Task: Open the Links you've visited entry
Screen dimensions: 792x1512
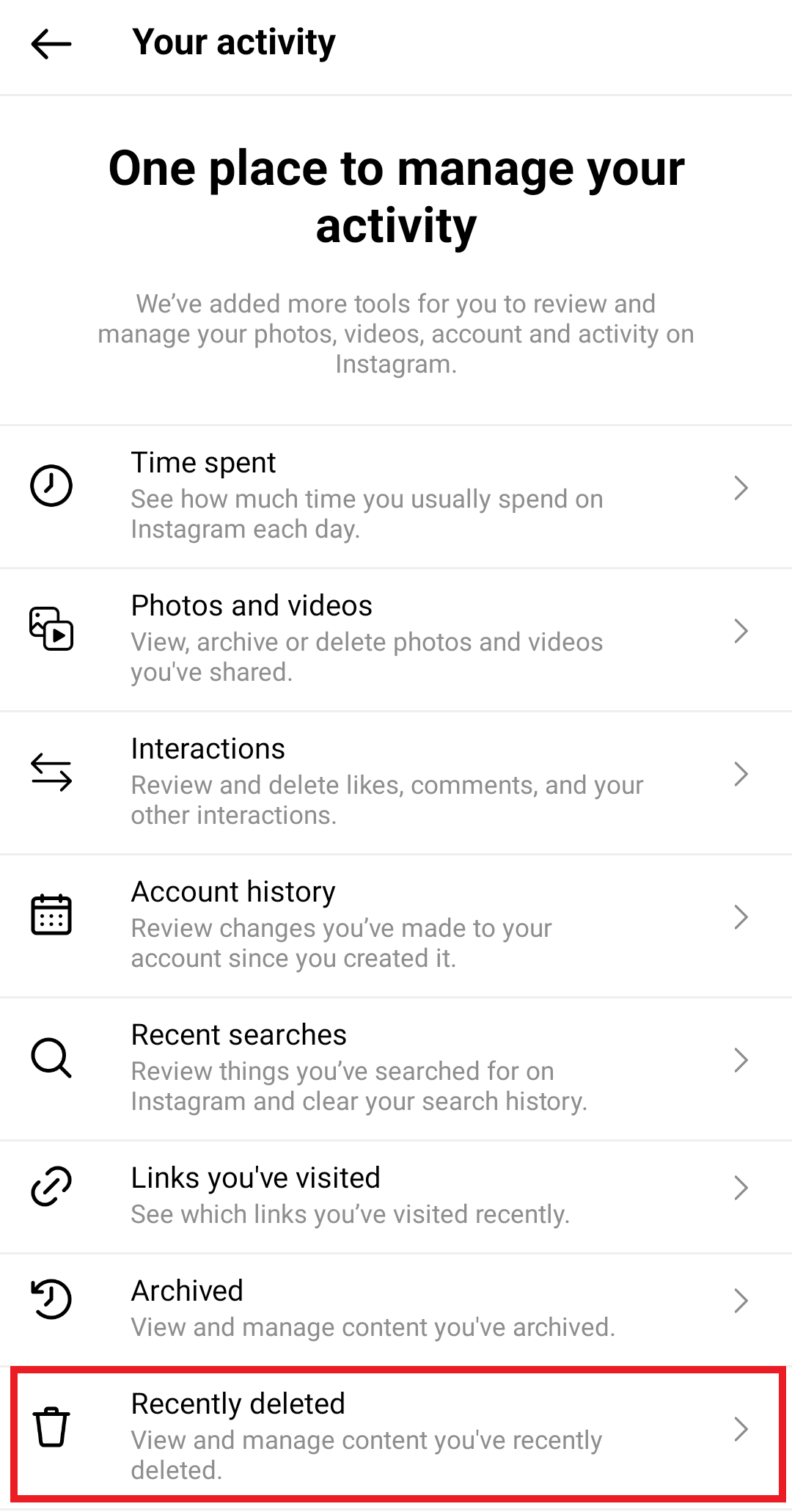Action: pyautogui.click(x=396, y=1197)
